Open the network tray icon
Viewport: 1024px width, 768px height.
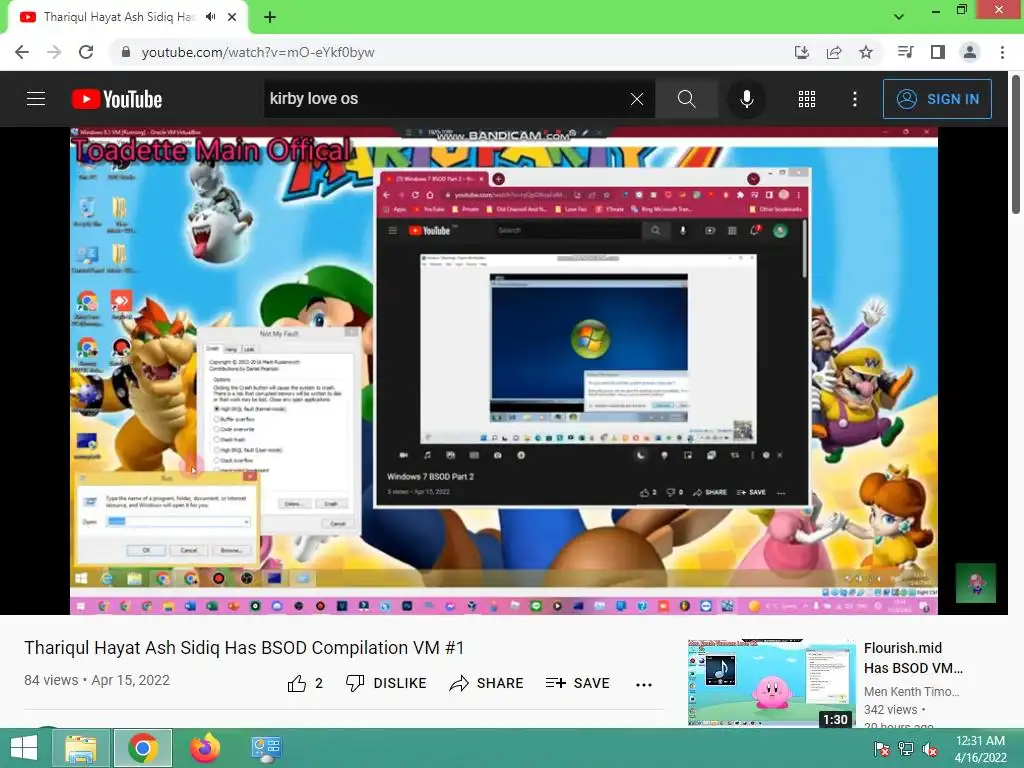point(906,749)
